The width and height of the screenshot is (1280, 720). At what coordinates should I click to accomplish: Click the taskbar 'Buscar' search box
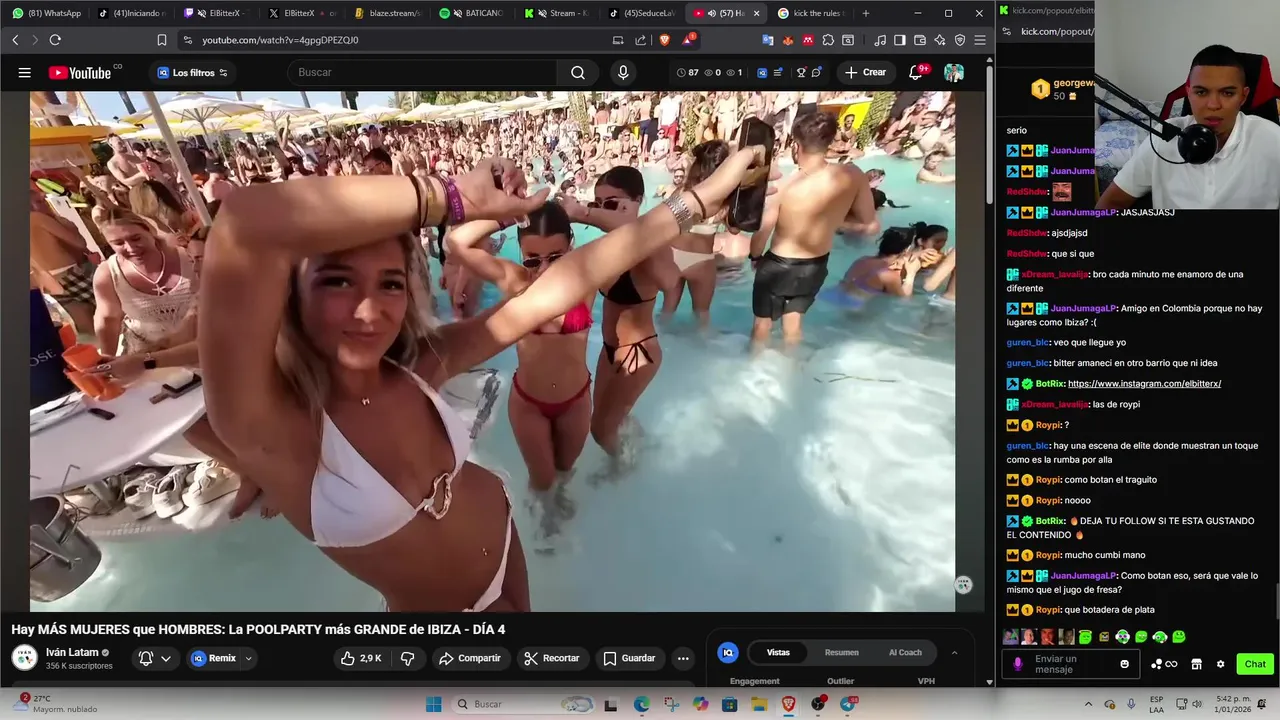pyautogui.click(x=523, y=704)
